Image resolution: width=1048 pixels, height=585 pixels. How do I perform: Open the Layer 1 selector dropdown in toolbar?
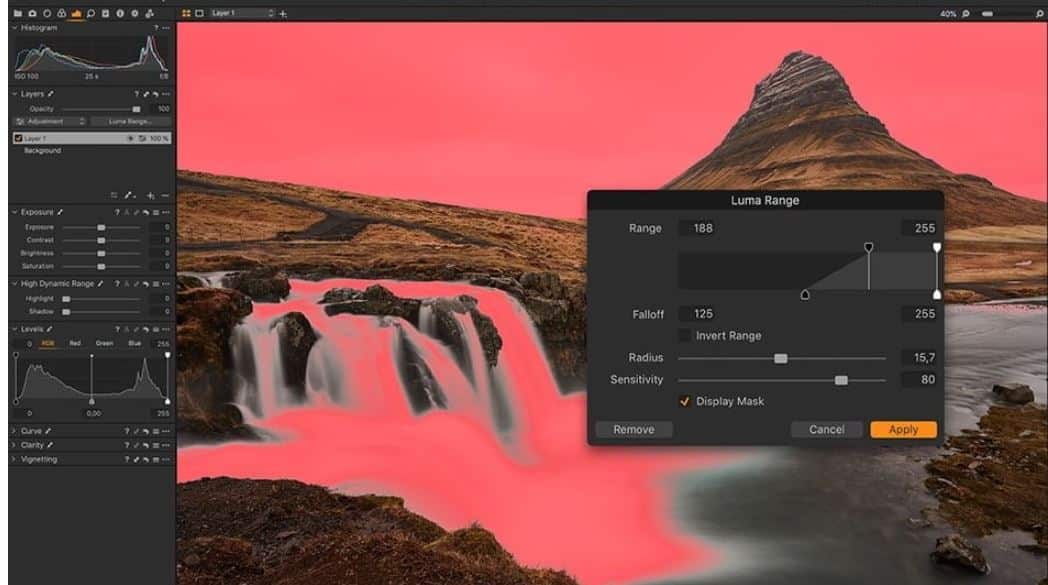(x=241, y=13)
